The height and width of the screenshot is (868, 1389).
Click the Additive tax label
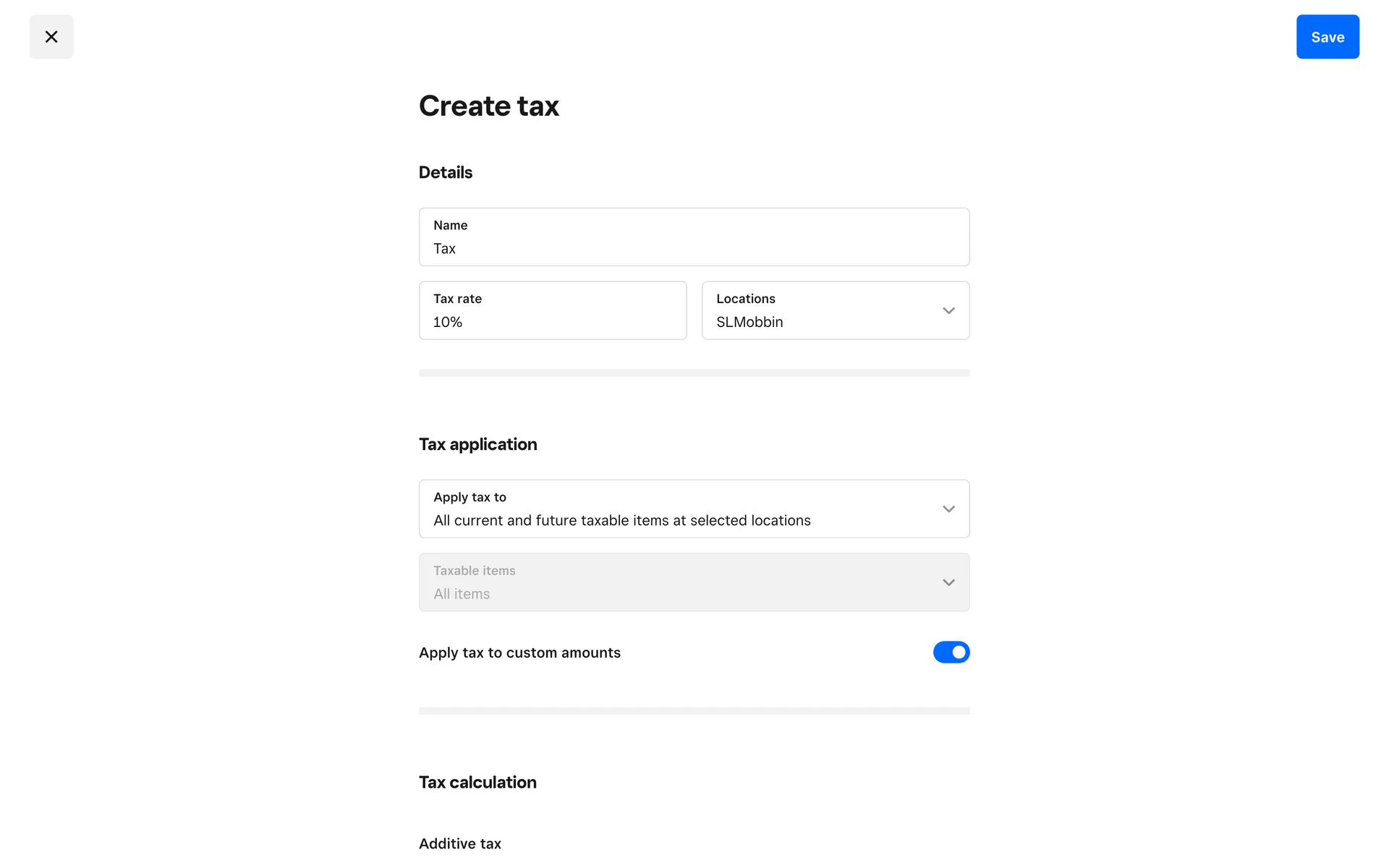pyautogui.click(x=459, y=844)
